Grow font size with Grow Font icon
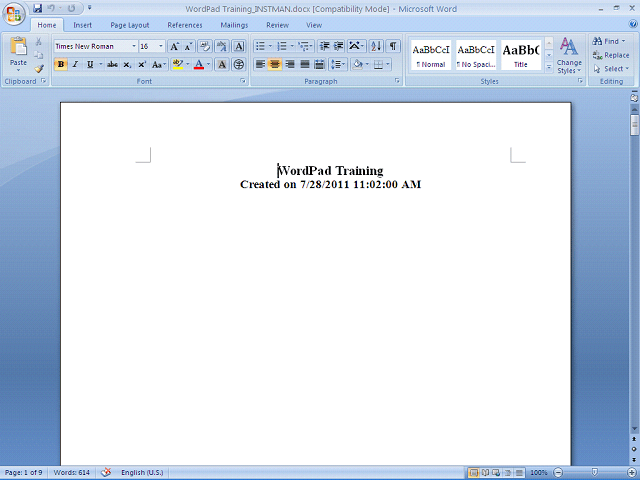Viewport: 640px width, 480px height. click(x=174, y=47)
